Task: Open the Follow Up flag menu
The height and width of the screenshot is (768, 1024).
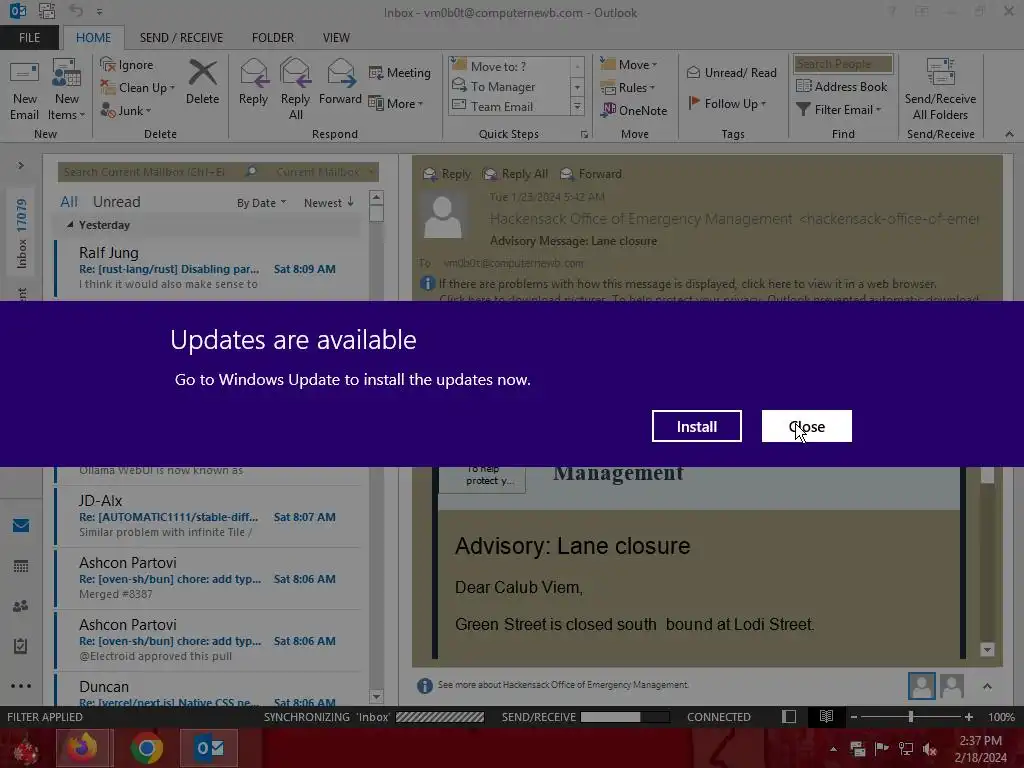Action: (728, 103)
